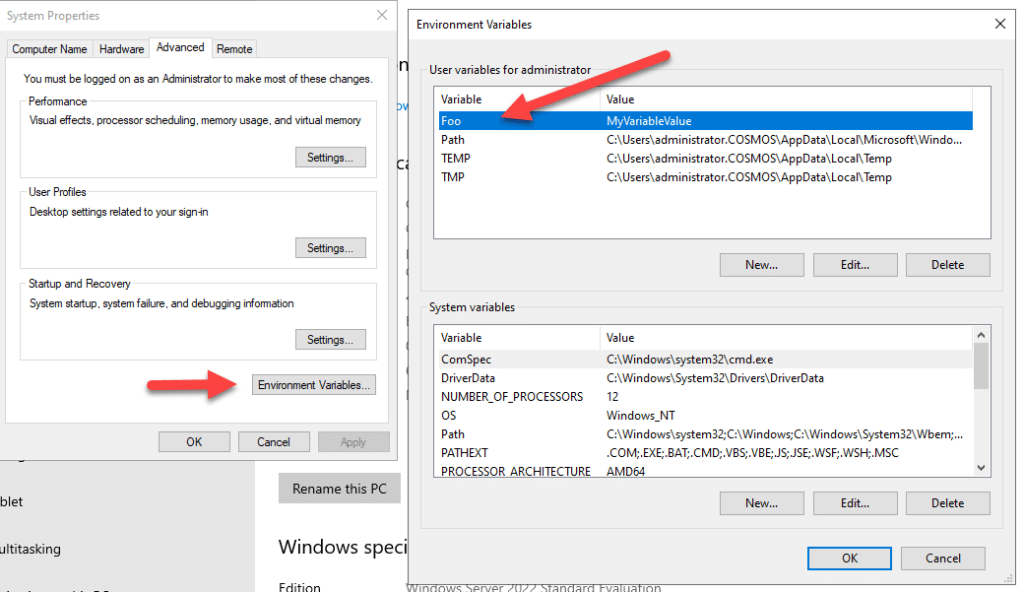The image size is (1024, 592).
Task: Open Performance Settings
Action: click(x=330, y=157)
